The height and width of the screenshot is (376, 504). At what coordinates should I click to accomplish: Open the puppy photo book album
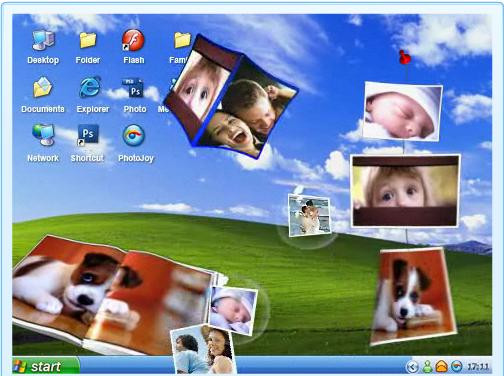(x=113, y=295)
